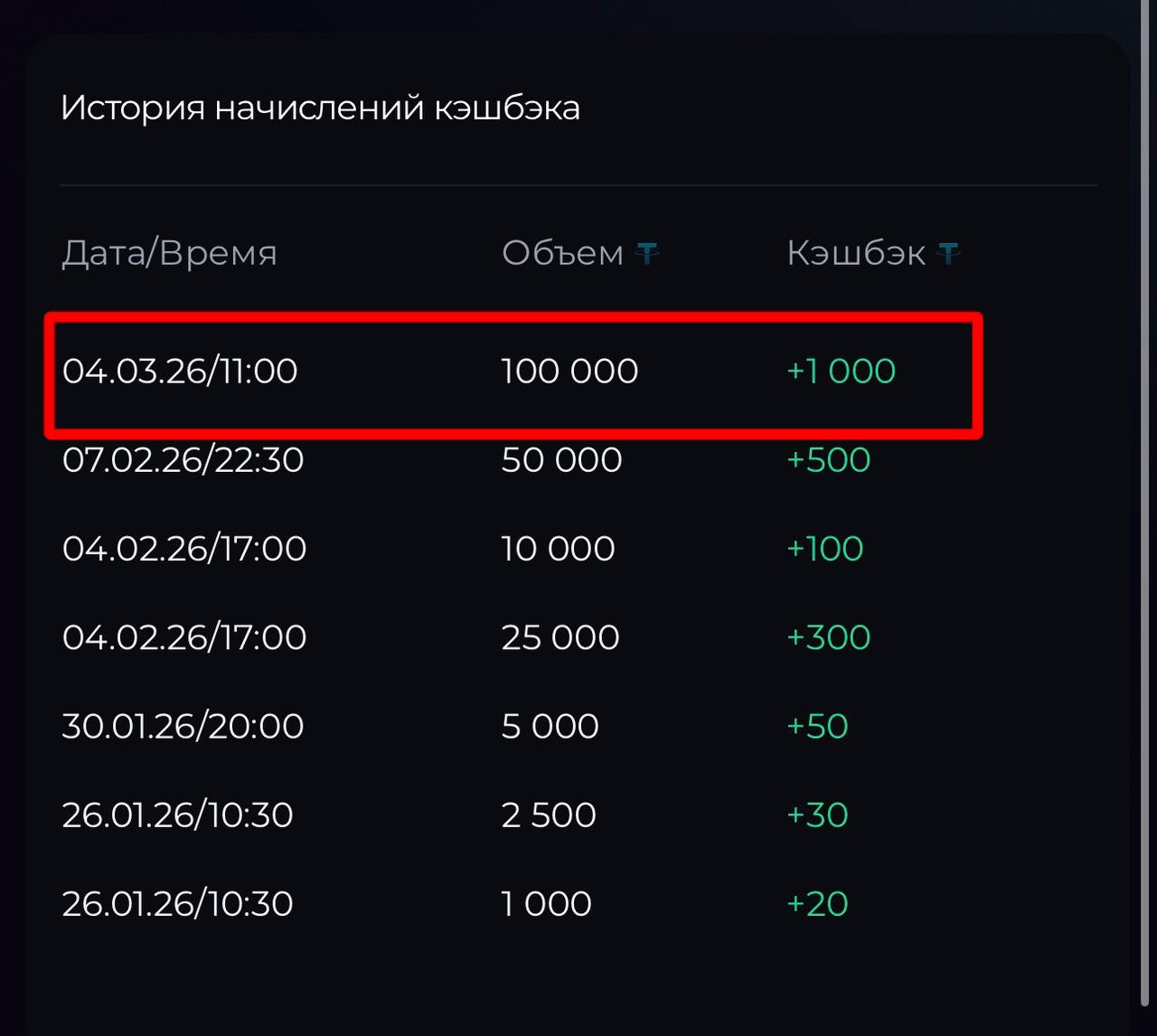The height and width of the screenshot is (1036, 1157).
Task: Click the История начислений кэшбэка title
Action: (320, 108)
